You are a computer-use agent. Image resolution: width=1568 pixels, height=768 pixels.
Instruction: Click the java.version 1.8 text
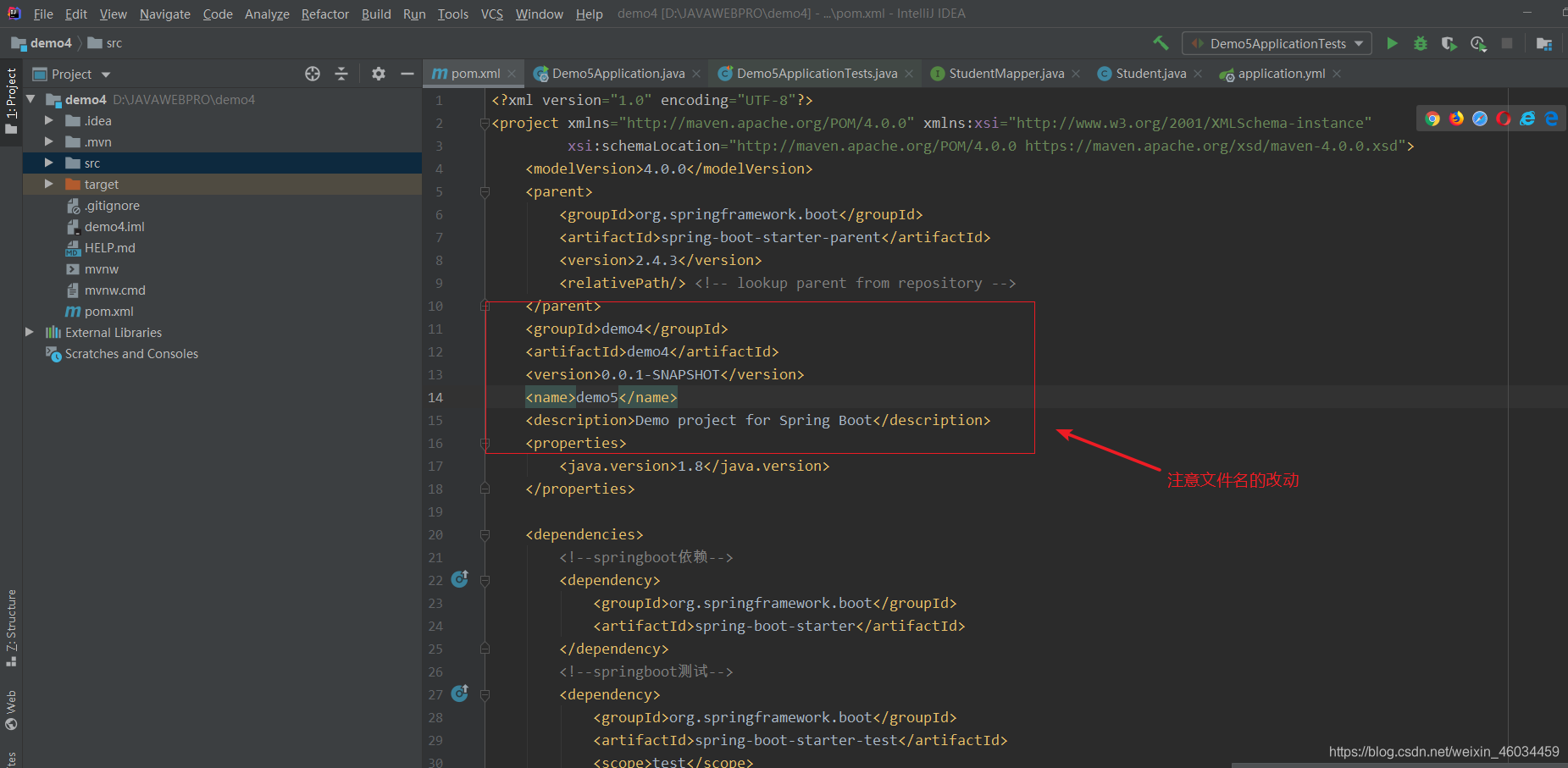tap(694, 466)
